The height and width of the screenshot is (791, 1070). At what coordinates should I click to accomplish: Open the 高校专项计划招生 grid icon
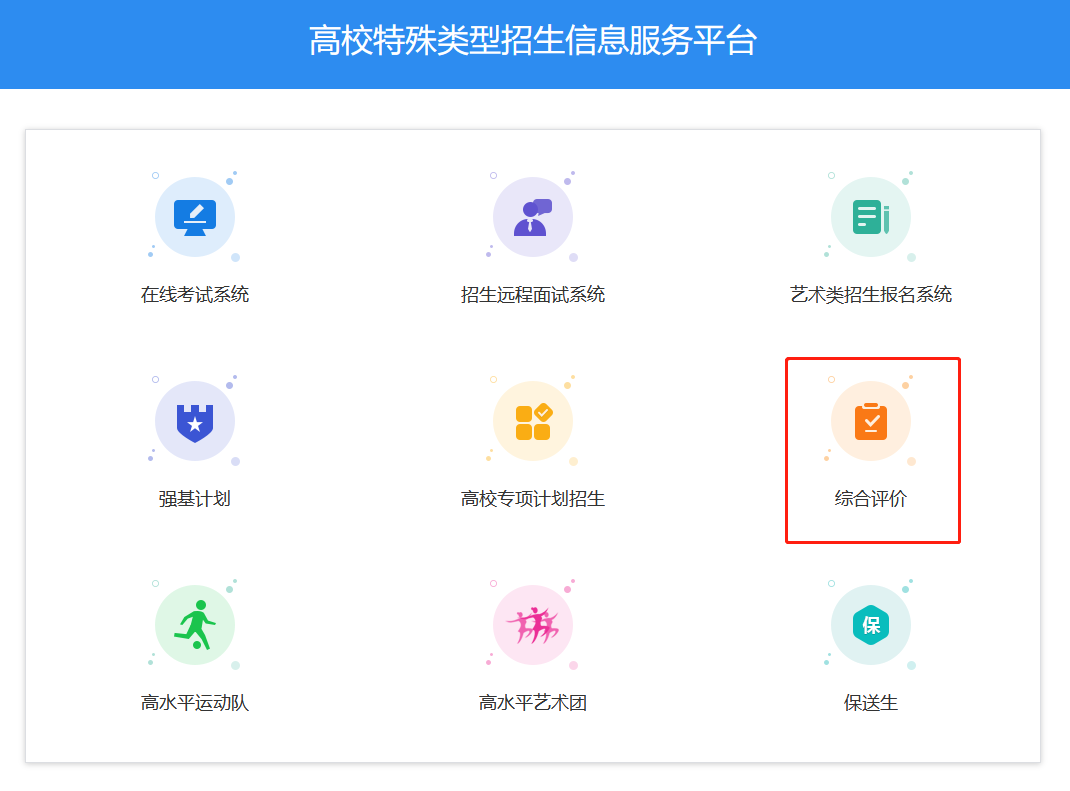pos(532,421)
